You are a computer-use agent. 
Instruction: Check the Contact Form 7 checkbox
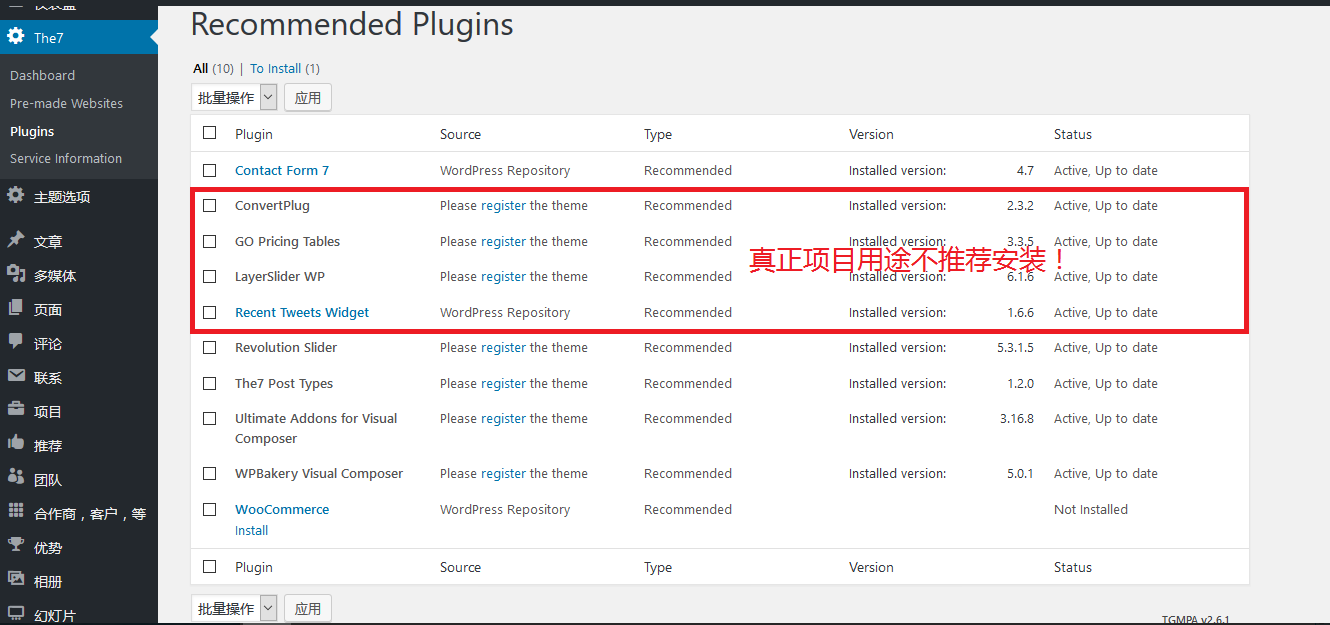(209, 170)
